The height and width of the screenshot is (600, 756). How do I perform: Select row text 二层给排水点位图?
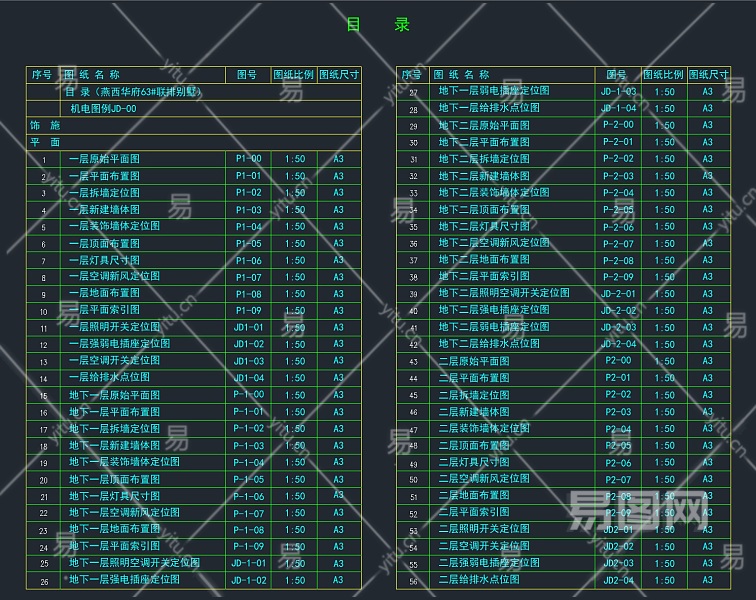479,579
